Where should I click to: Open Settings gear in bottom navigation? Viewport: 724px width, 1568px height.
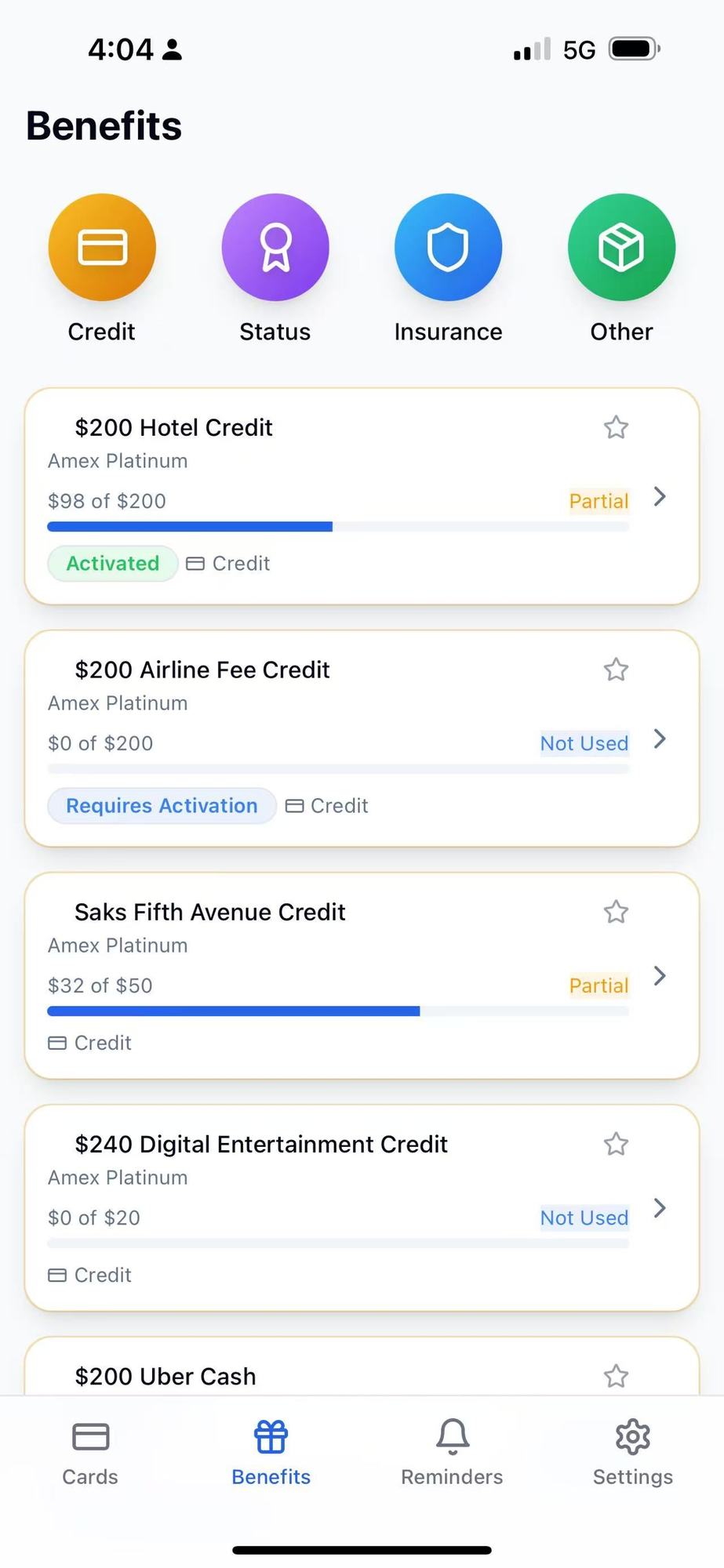click(633, 1454)
